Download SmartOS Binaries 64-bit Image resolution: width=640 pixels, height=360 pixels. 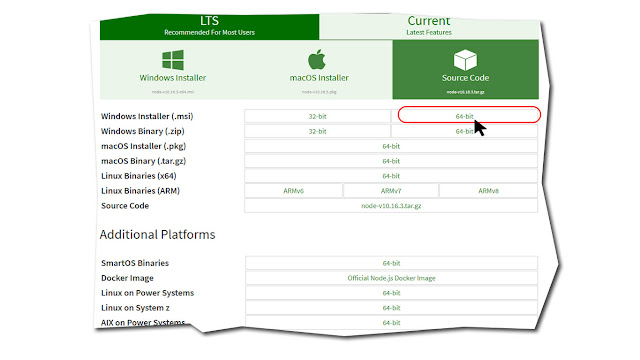391,263
